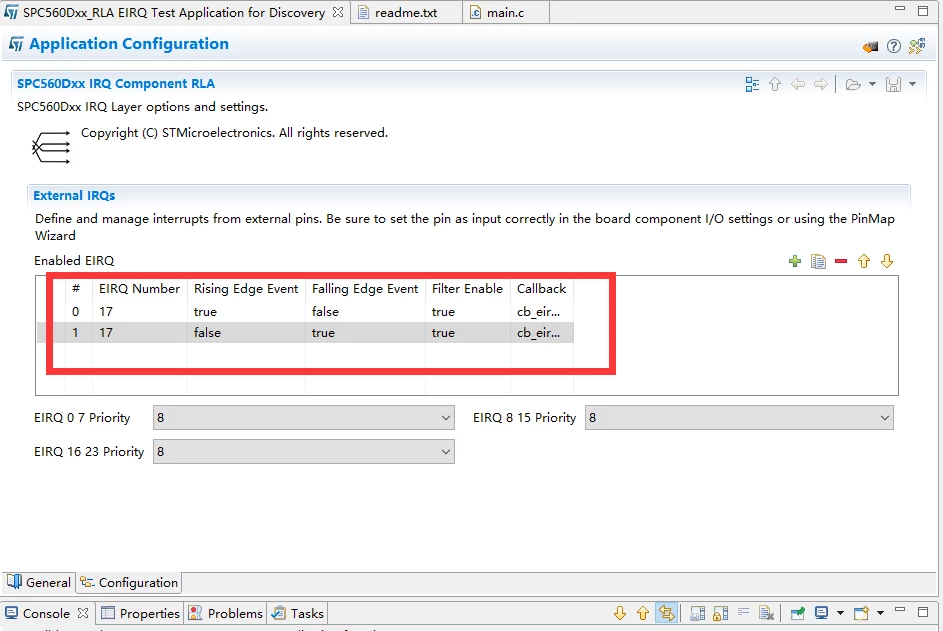
Task: Navigate forward with right arrow
Action: [820, 84]
